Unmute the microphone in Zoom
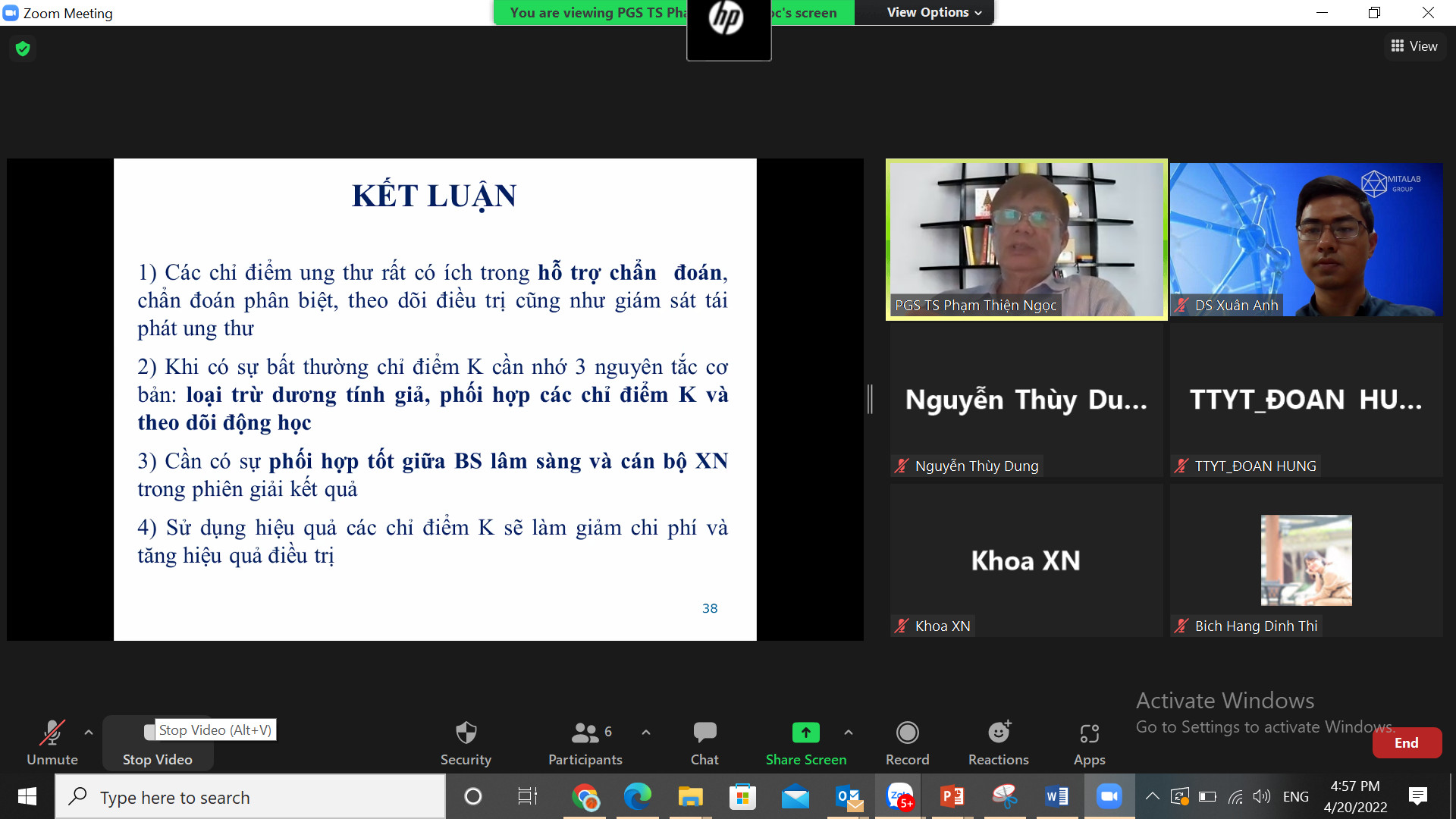The width and height of the screenshot is (1456, 819). coord(52,742)
